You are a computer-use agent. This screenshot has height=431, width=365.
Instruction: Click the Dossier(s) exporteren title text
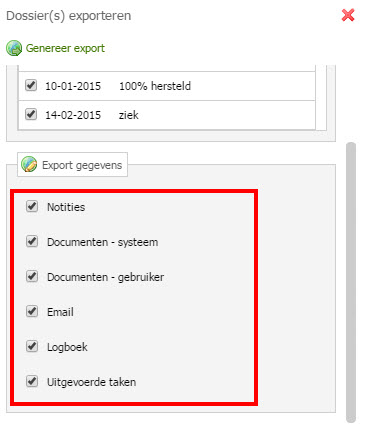point(69,16)
